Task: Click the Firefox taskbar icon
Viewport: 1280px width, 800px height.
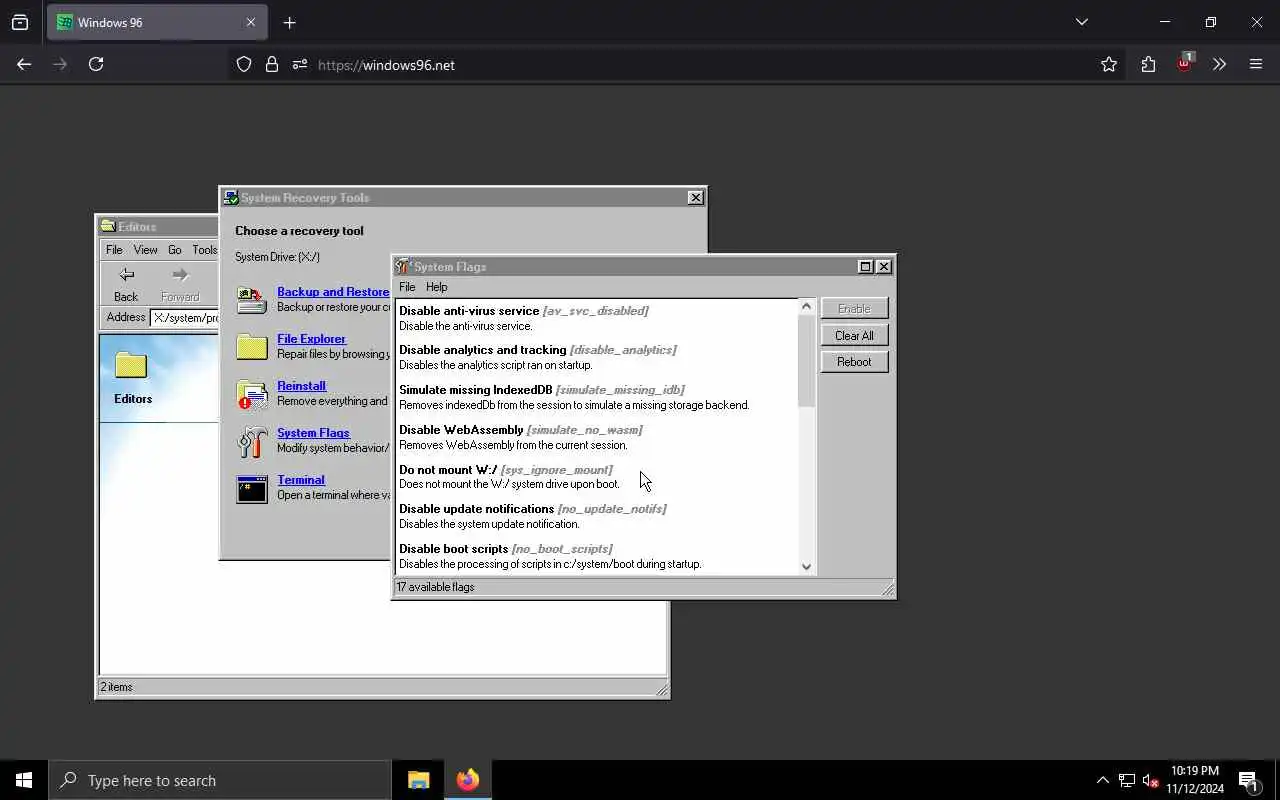Action: pos(467,780)
